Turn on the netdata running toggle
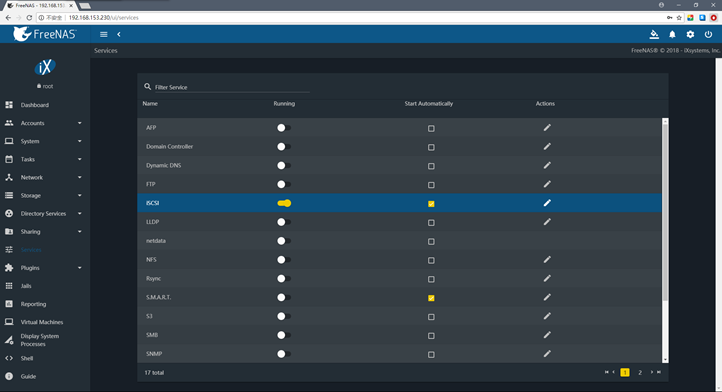This screenshot has width=722, height=392. point(284,241)
